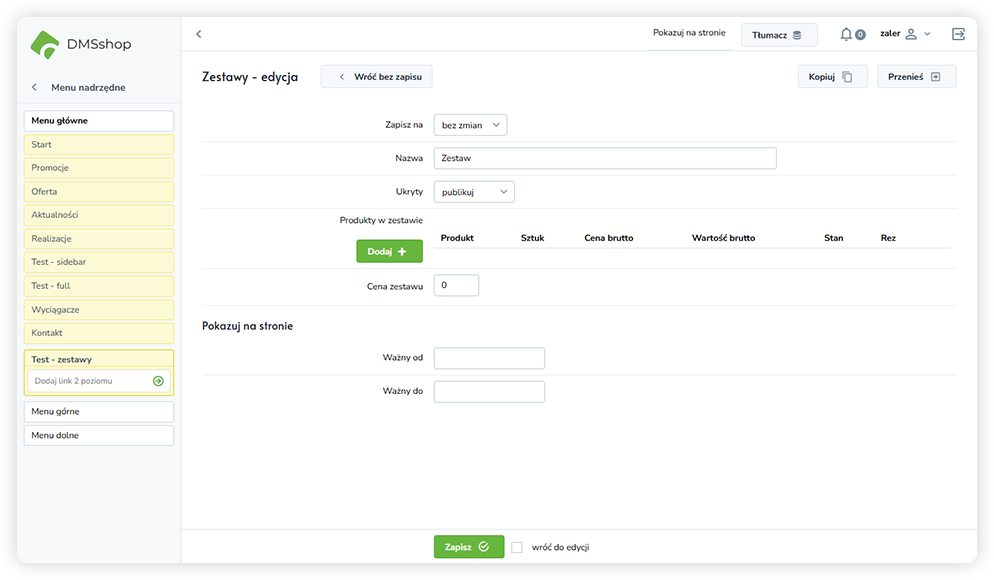Open the Promocje menu item
The image size is (994, 580).
pos(98,168)
